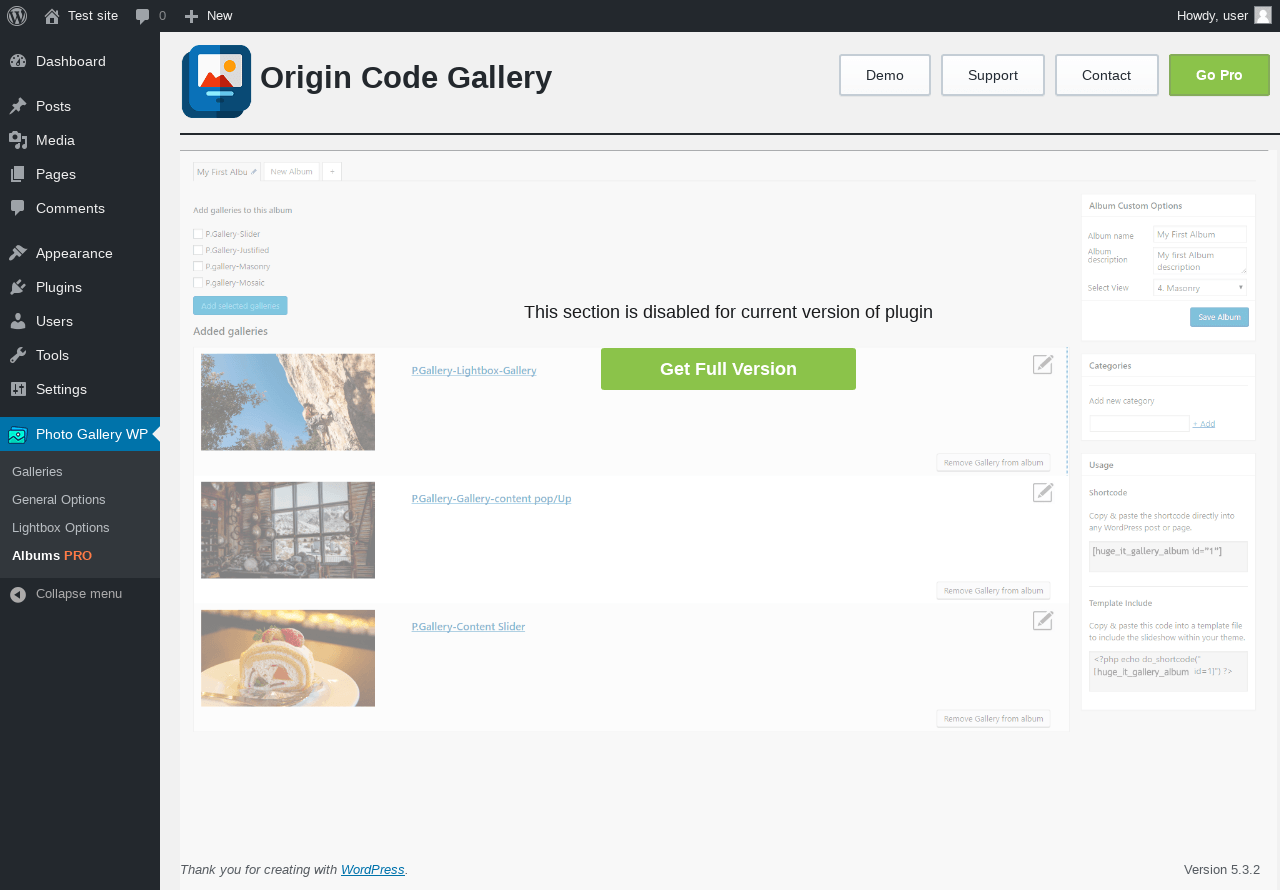Remove P.Gallery-Lightbox-Gallery from album

[993, 462]
